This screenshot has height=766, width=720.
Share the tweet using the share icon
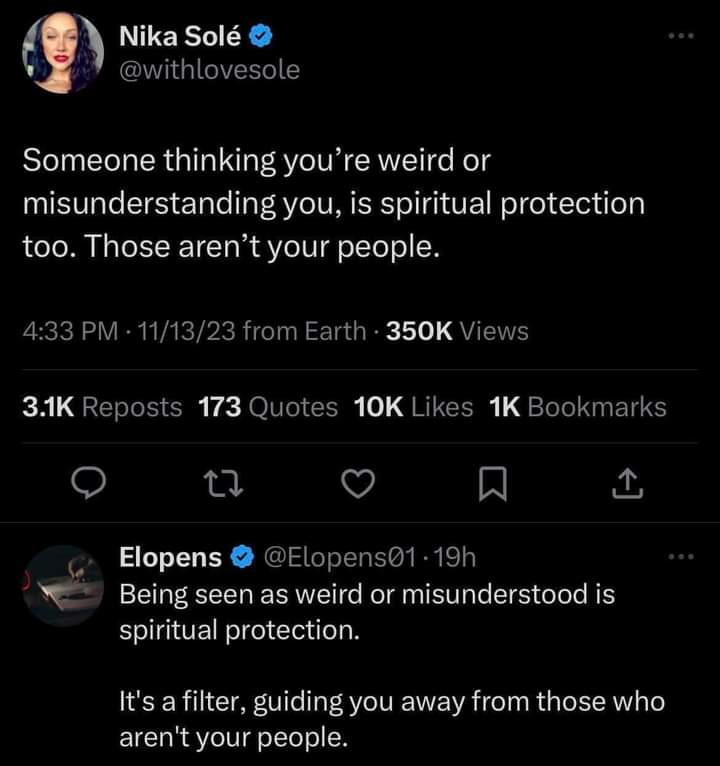click(624, 485)
